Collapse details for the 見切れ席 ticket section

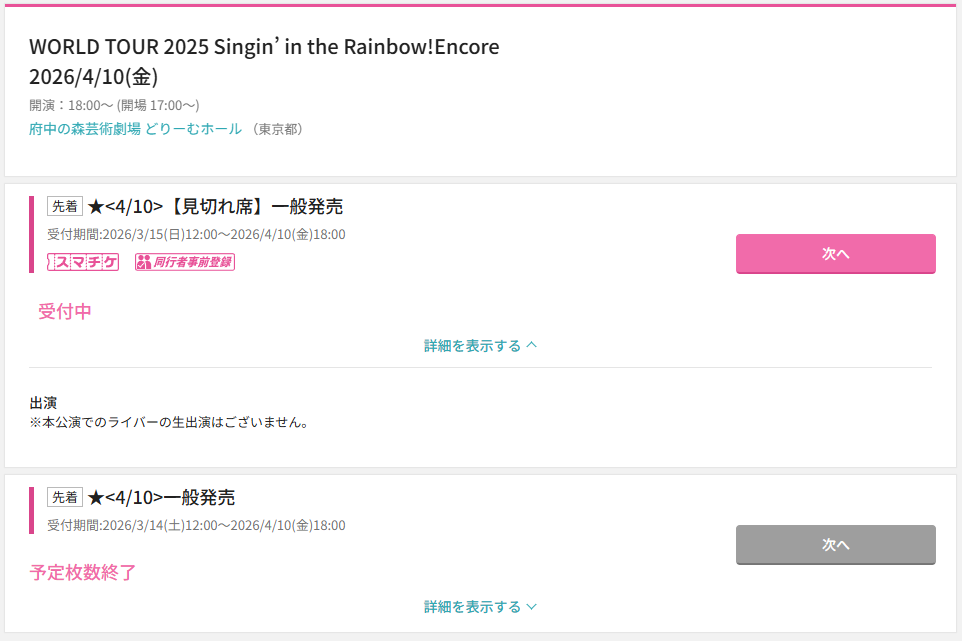pos(481,346)
